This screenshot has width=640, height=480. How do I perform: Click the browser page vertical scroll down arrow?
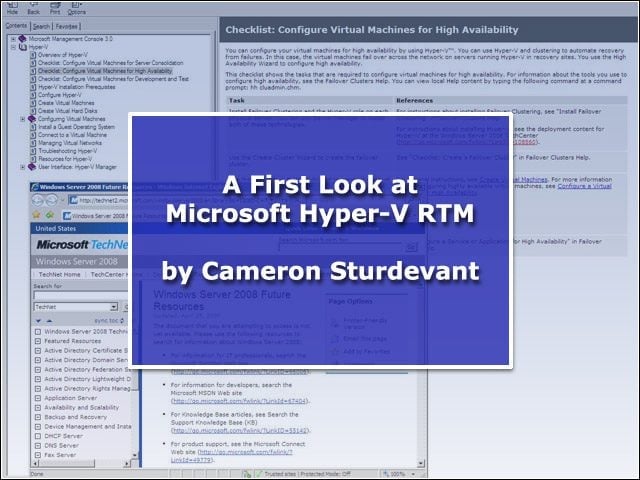421,464
